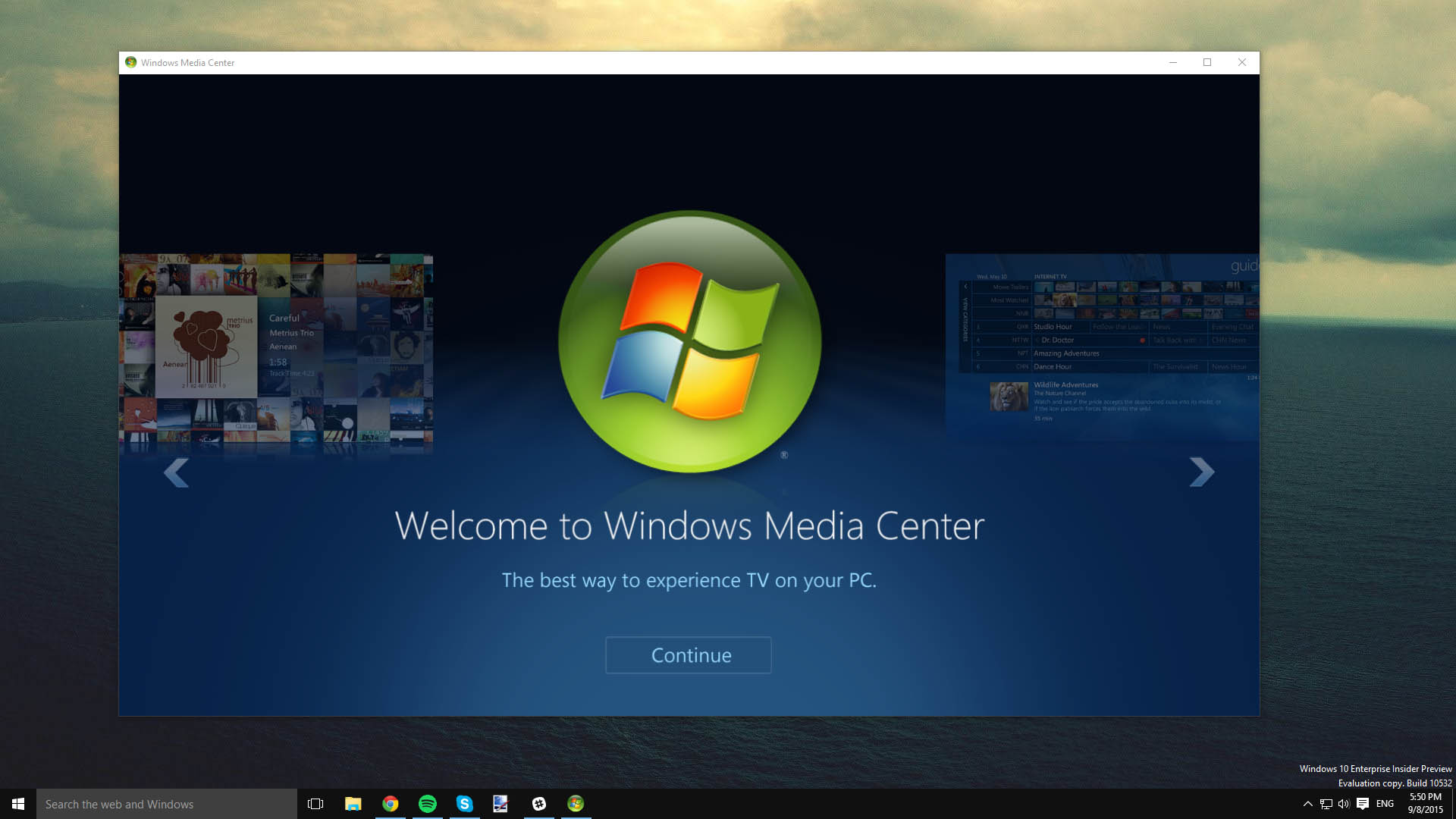Image resolution: width=1456 pixels, height=819 pixels.
Task: Open Skype from the taskbar
Action: coord(464,804)
